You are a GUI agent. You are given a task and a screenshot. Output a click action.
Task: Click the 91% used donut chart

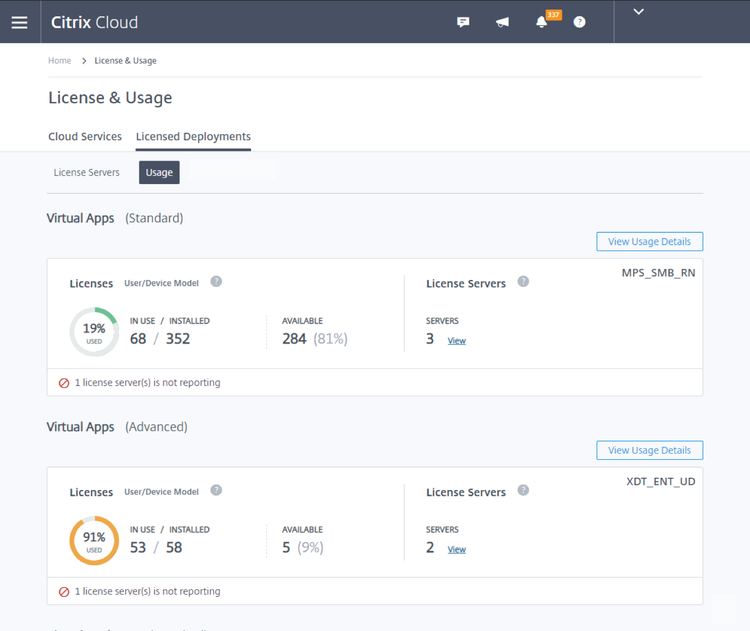coord(94,541)
